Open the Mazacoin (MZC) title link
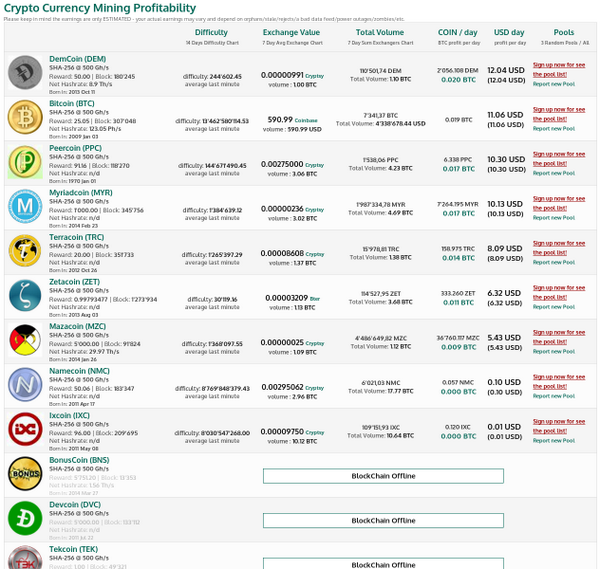Image resolution: width=600 pixels, height=569 pixels. (x=78, y=326)
